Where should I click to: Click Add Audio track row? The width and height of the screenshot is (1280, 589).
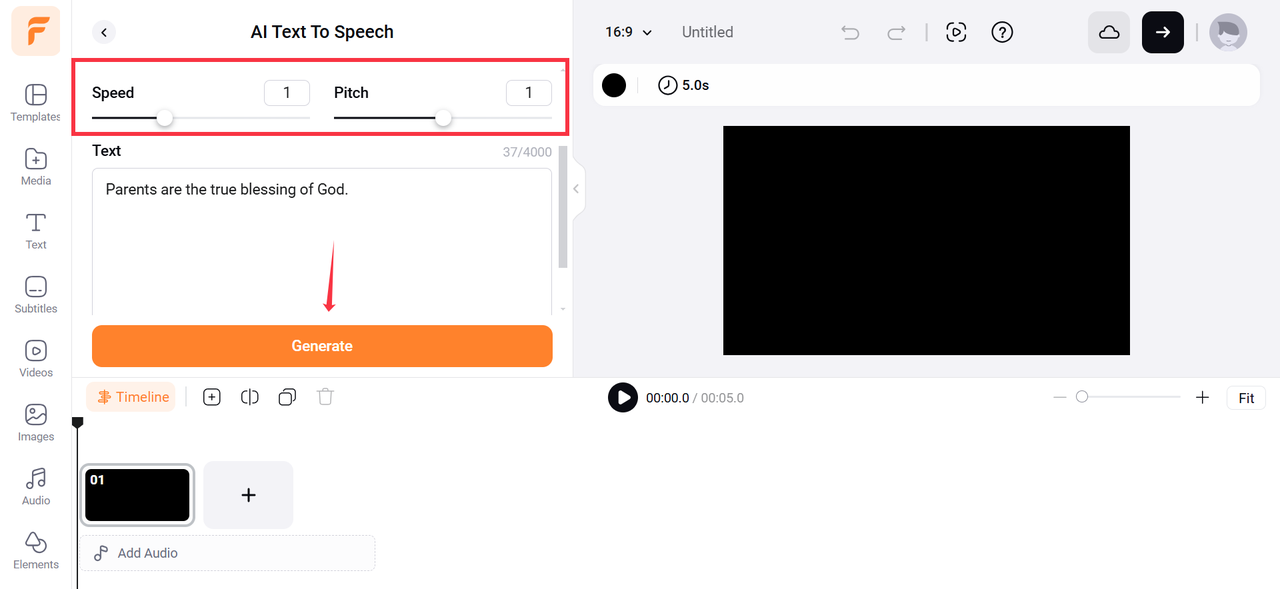(230, 553)
